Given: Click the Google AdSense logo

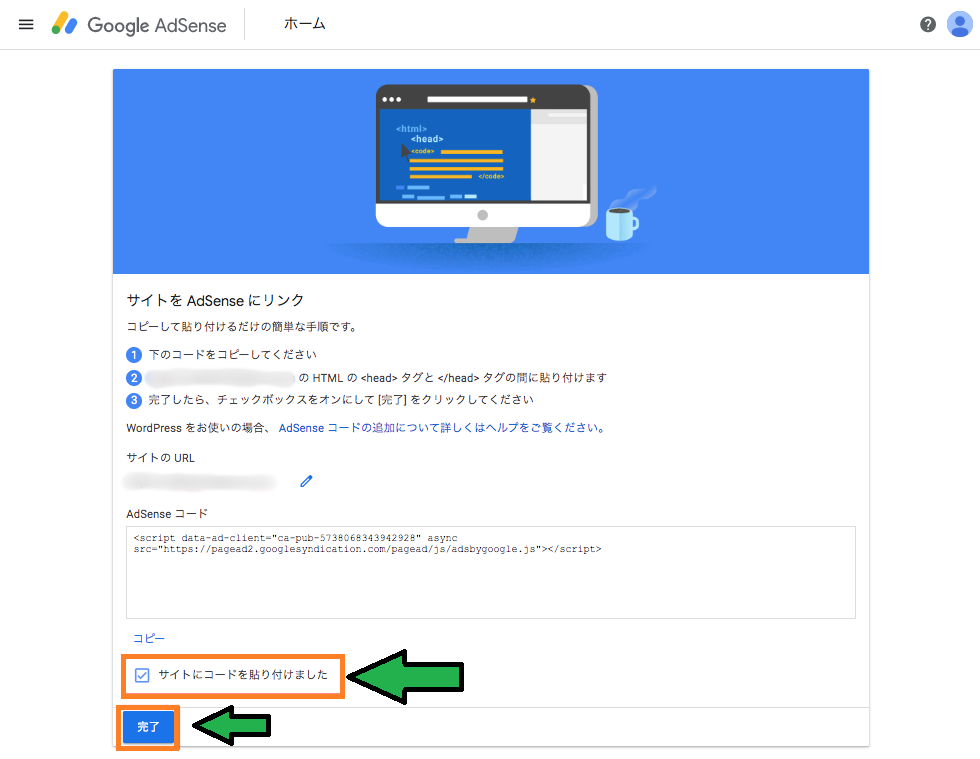Looking at the screenshot, I should tap(139, 24).
